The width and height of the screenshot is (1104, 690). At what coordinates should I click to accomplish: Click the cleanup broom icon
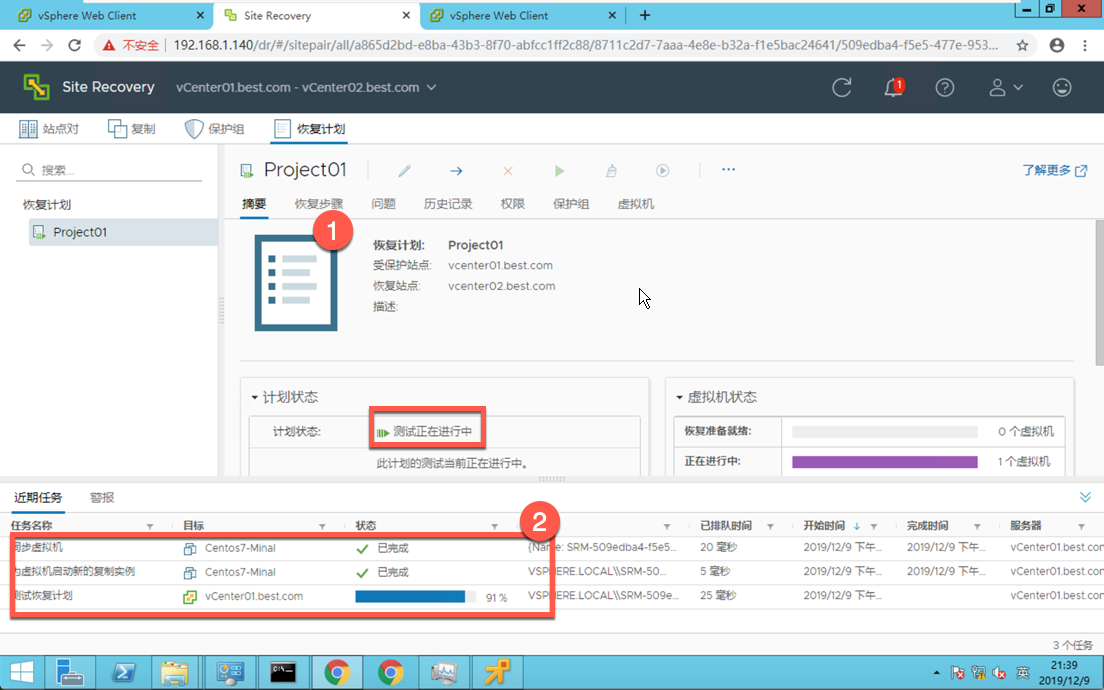(x=611, y=170)
